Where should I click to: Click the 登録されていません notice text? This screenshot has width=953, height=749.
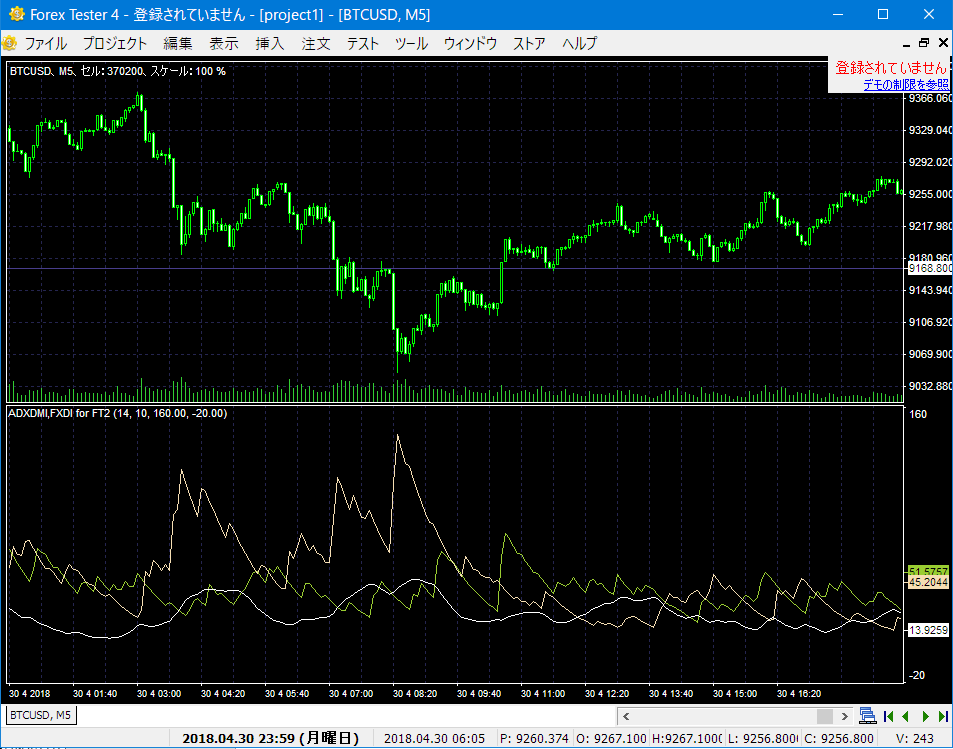tap(890, 67)
